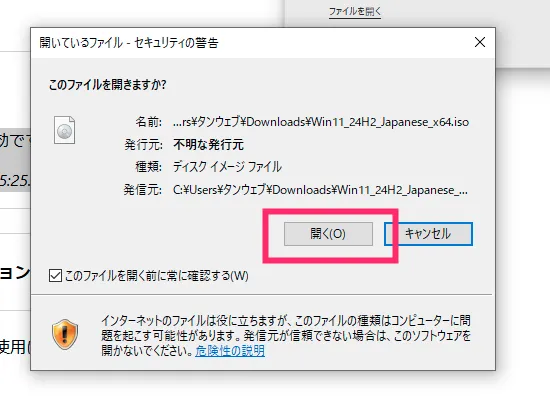Click the 発信元 C:¥Users path text
Image resolution: width=550 pixels, height=406 pixels.
pos(320,190)
